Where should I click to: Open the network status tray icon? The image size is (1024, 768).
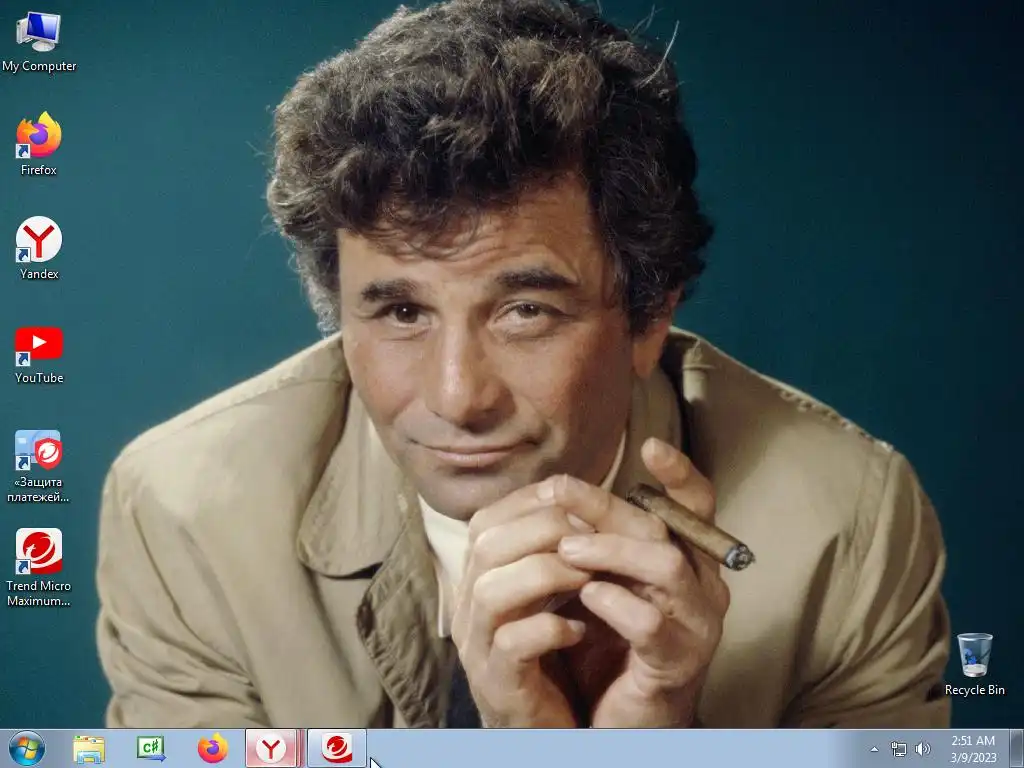click(x=899, y=749)
